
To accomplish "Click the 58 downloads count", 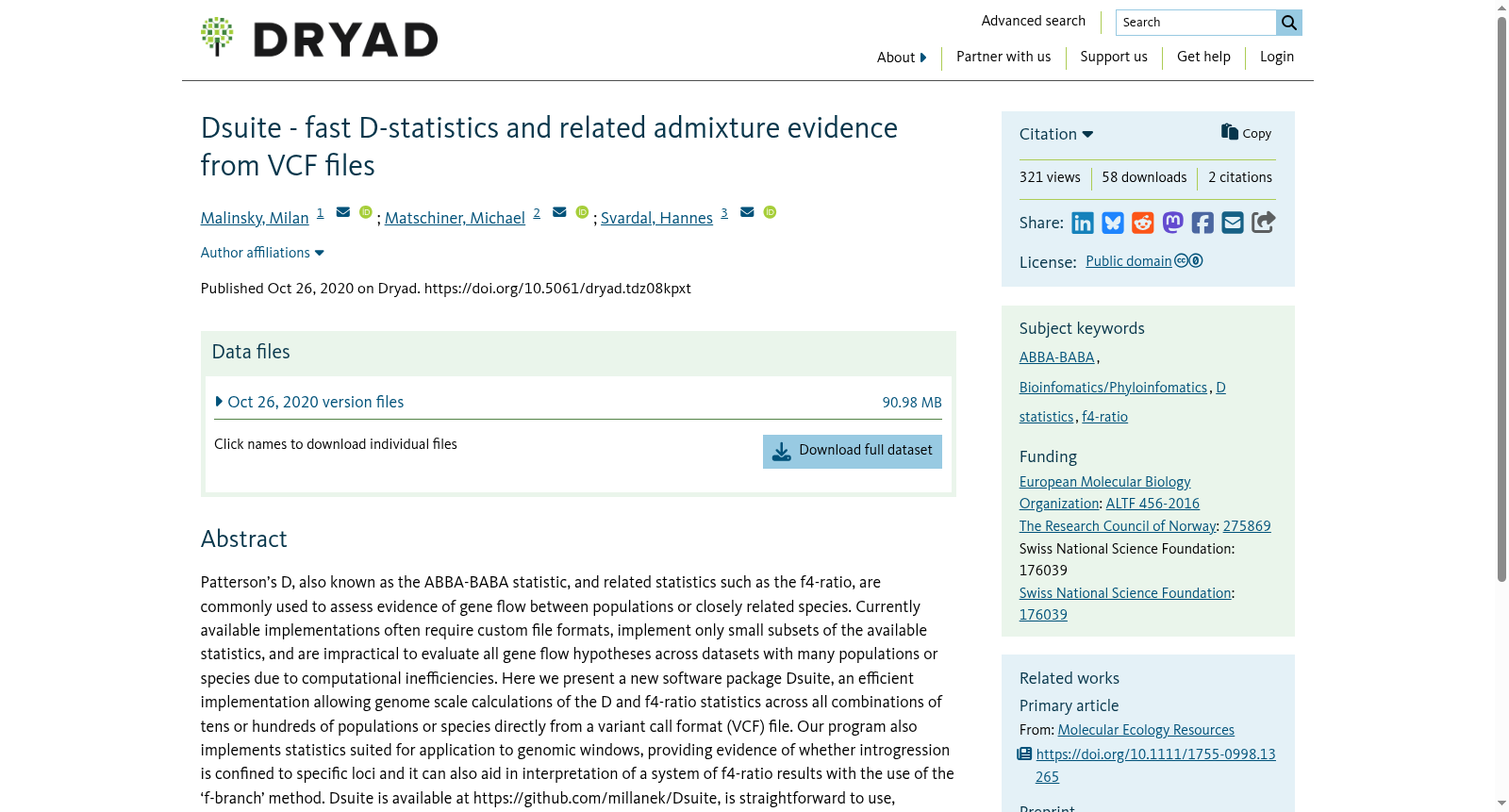I will pos(1144,177).
